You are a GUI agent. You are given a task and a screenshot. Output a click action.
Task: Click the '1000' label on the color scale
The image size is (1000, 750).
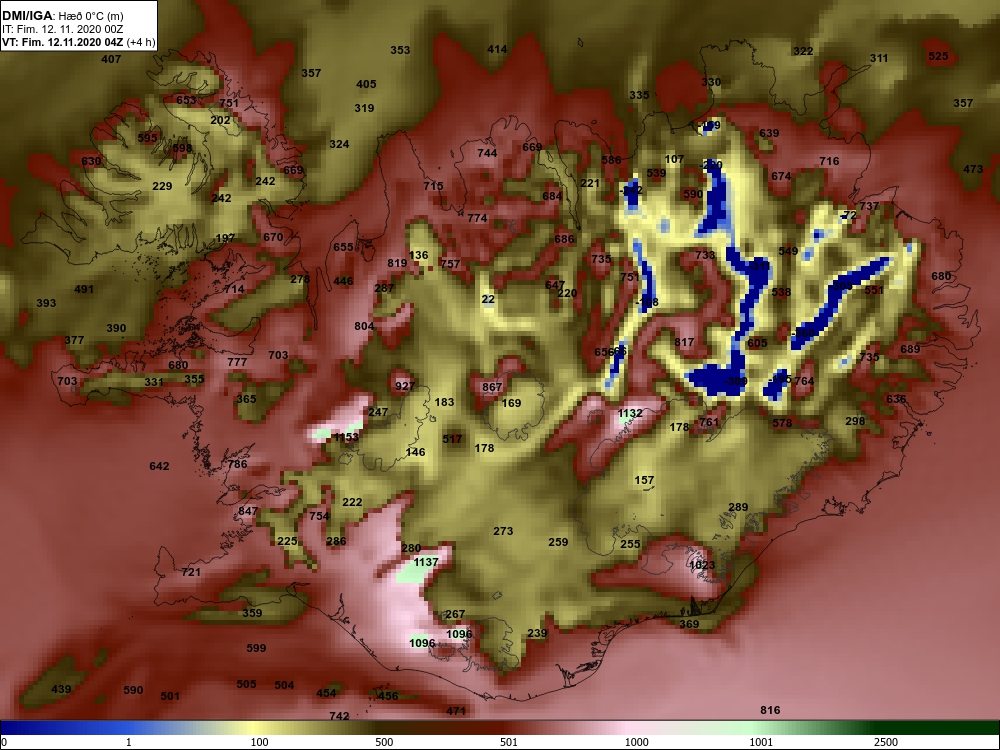636,742
